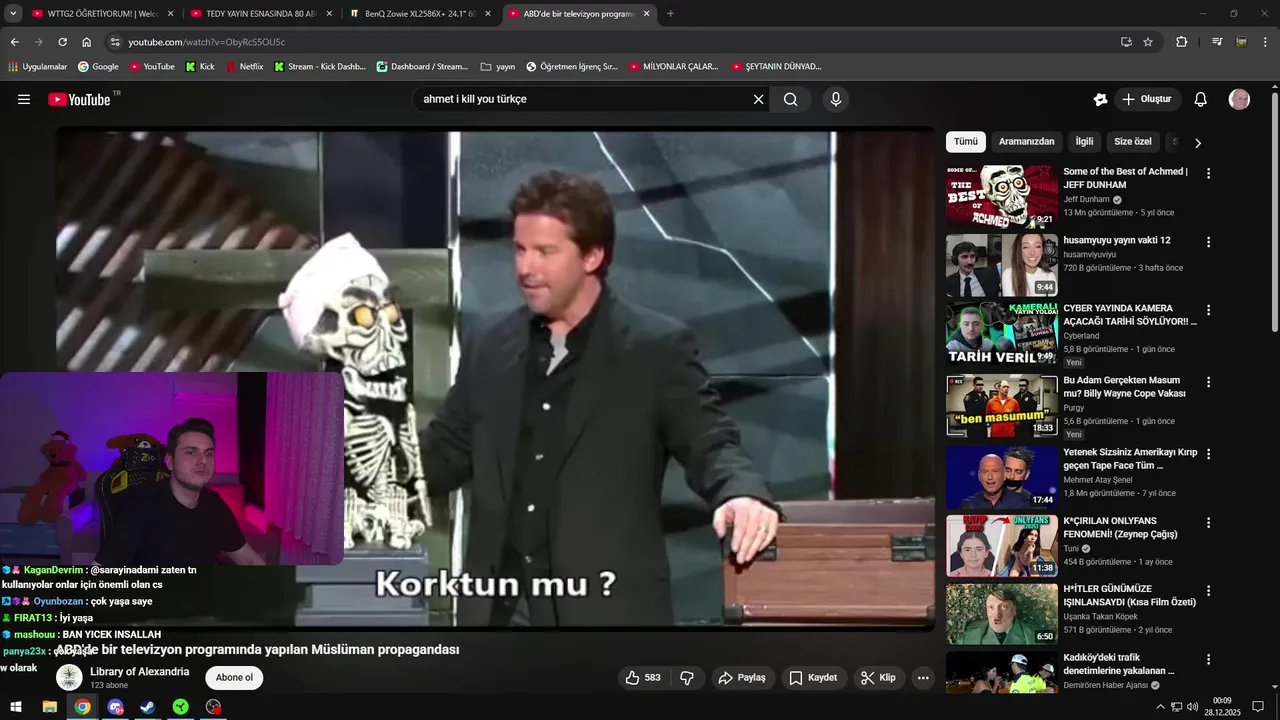1280x720 pixels.
Task: Show more filter chips with arrow
Action: [1198, 142]
